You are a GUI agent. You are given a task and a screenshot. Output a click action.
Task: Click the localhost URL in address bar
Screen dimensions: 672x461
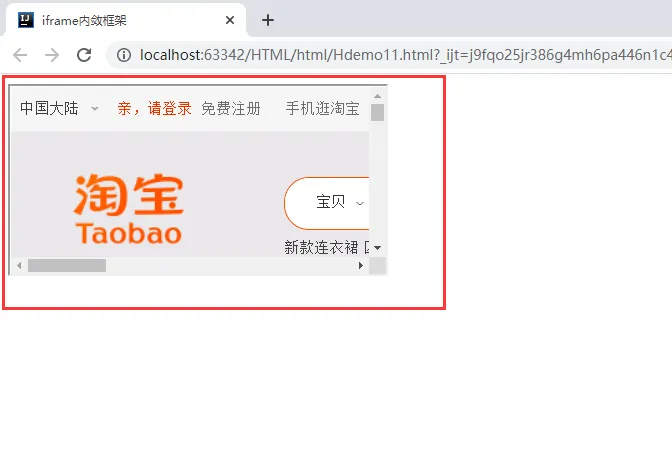pyautogui.click(x=405, y=55)
